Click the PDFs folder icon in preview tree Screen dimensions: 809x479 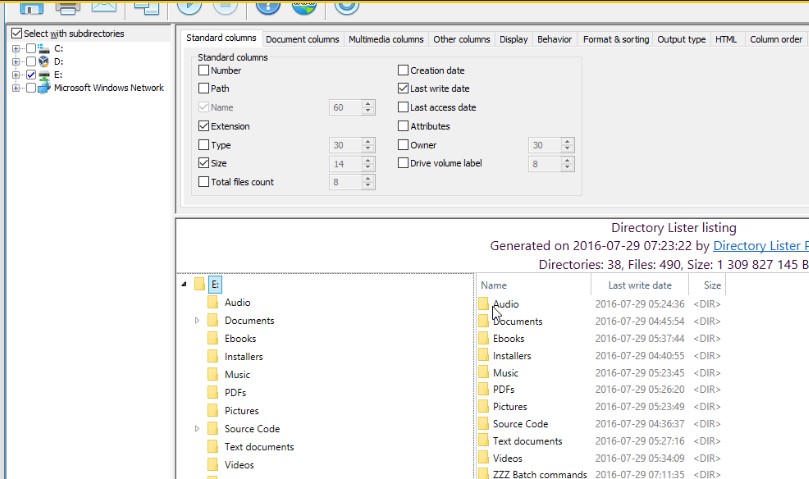coord(213,393)
